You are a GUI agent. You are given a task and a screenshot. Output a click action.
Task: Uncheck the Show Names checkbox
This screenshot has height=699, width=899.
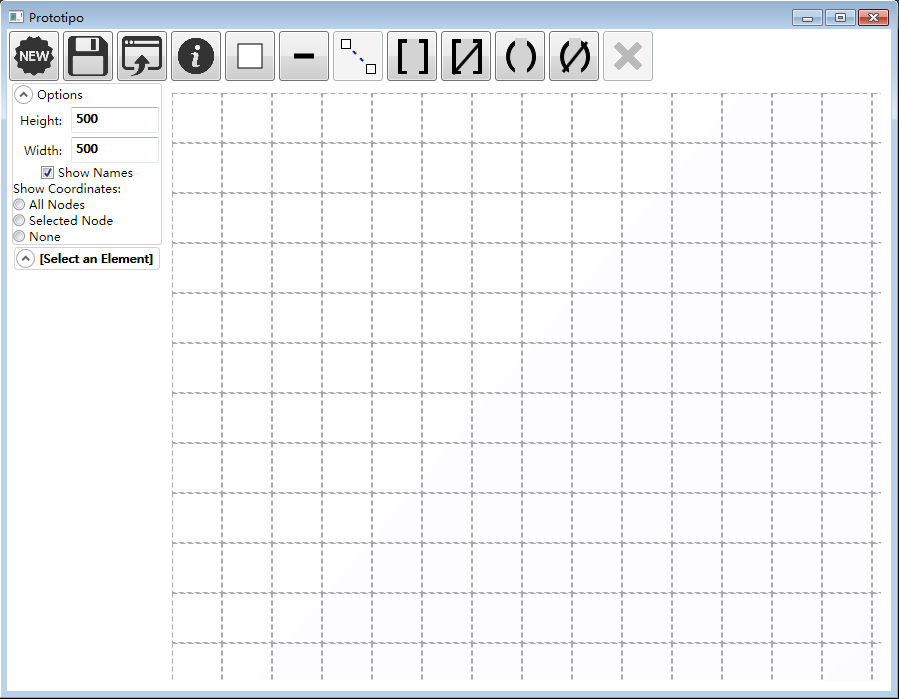(x=48, y=173)
